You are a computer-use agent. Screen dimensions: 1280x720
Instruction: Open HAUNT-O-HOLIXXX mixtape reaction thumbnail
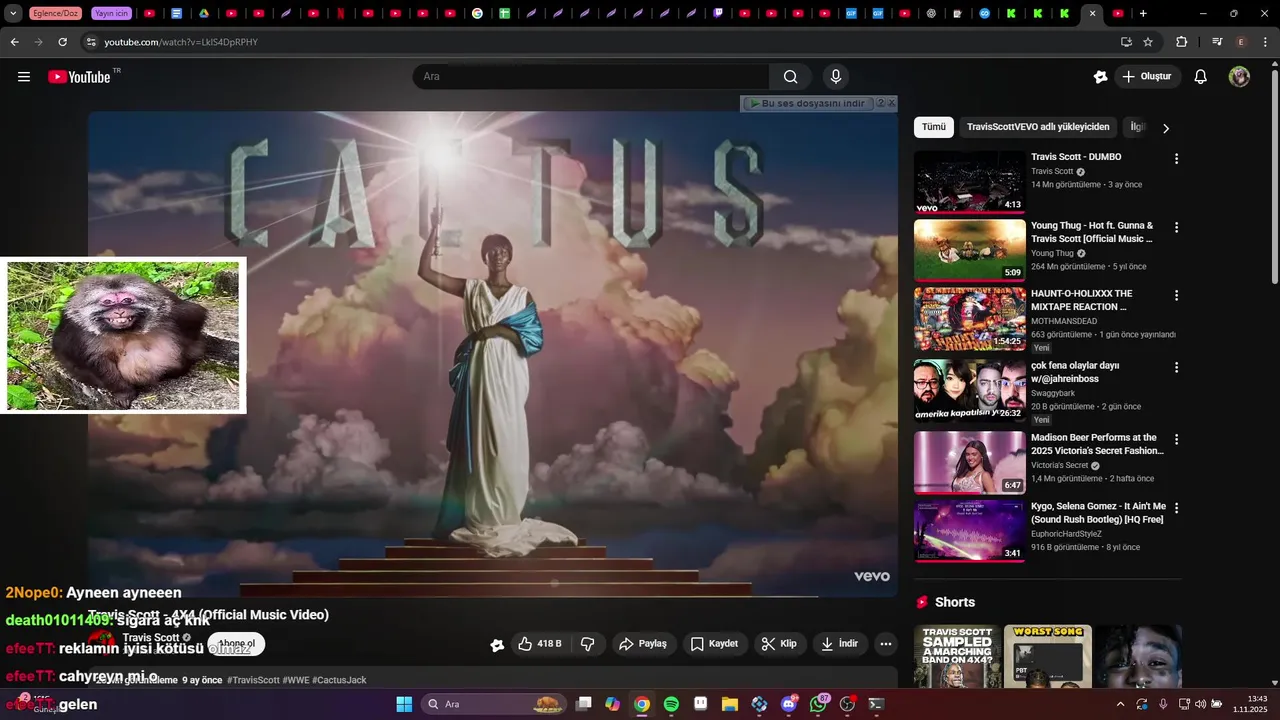click(969, 319)
